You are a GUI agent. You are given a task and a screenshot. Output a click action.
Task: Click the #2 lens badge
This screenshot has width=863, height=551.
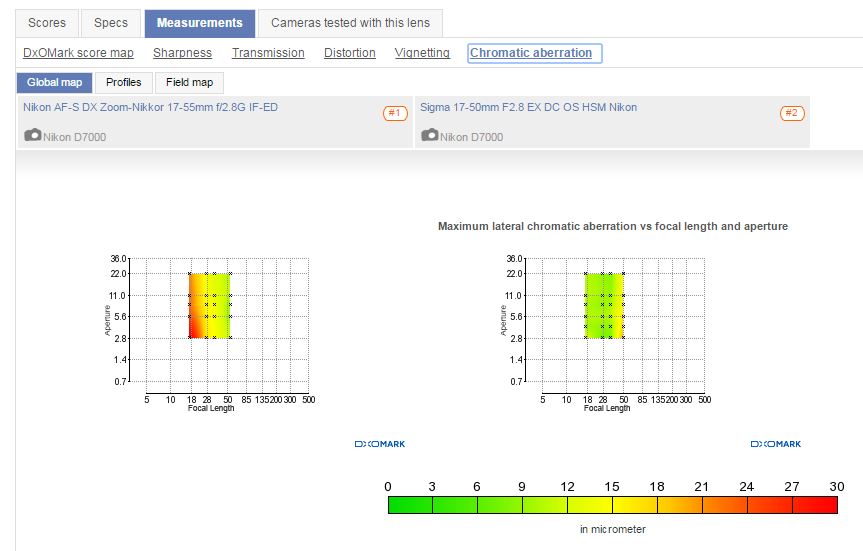pyautogui.click(x=792, y=113)
